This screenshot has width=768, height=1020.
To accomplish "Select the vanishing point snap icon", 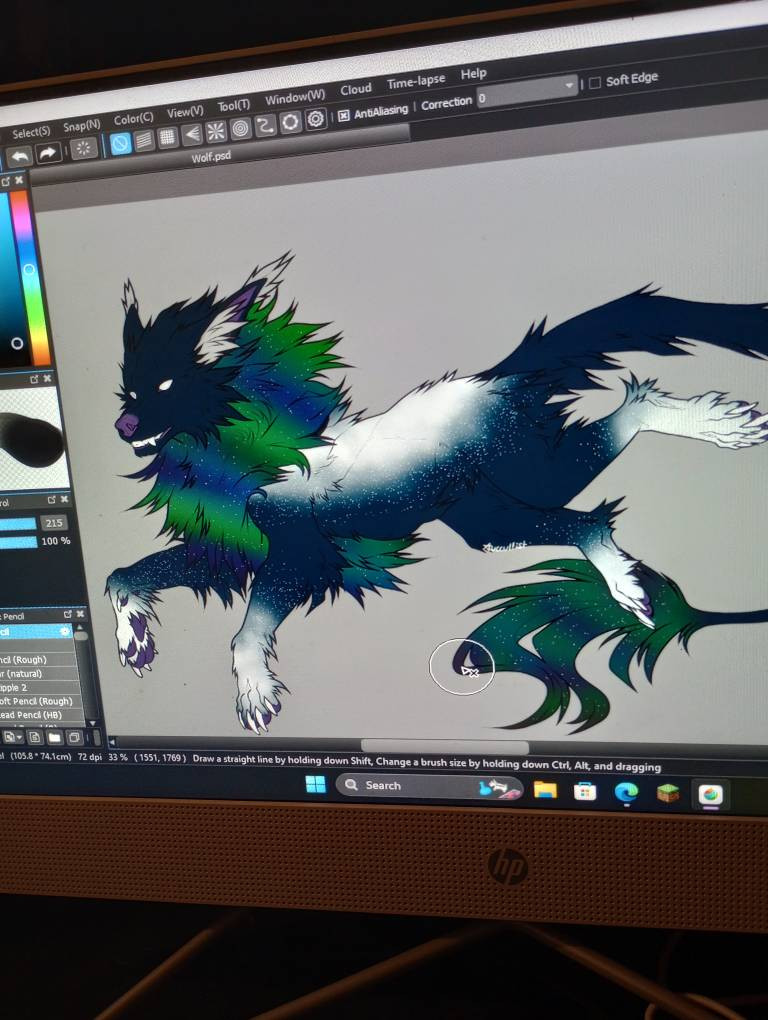I will pos(191,134).
